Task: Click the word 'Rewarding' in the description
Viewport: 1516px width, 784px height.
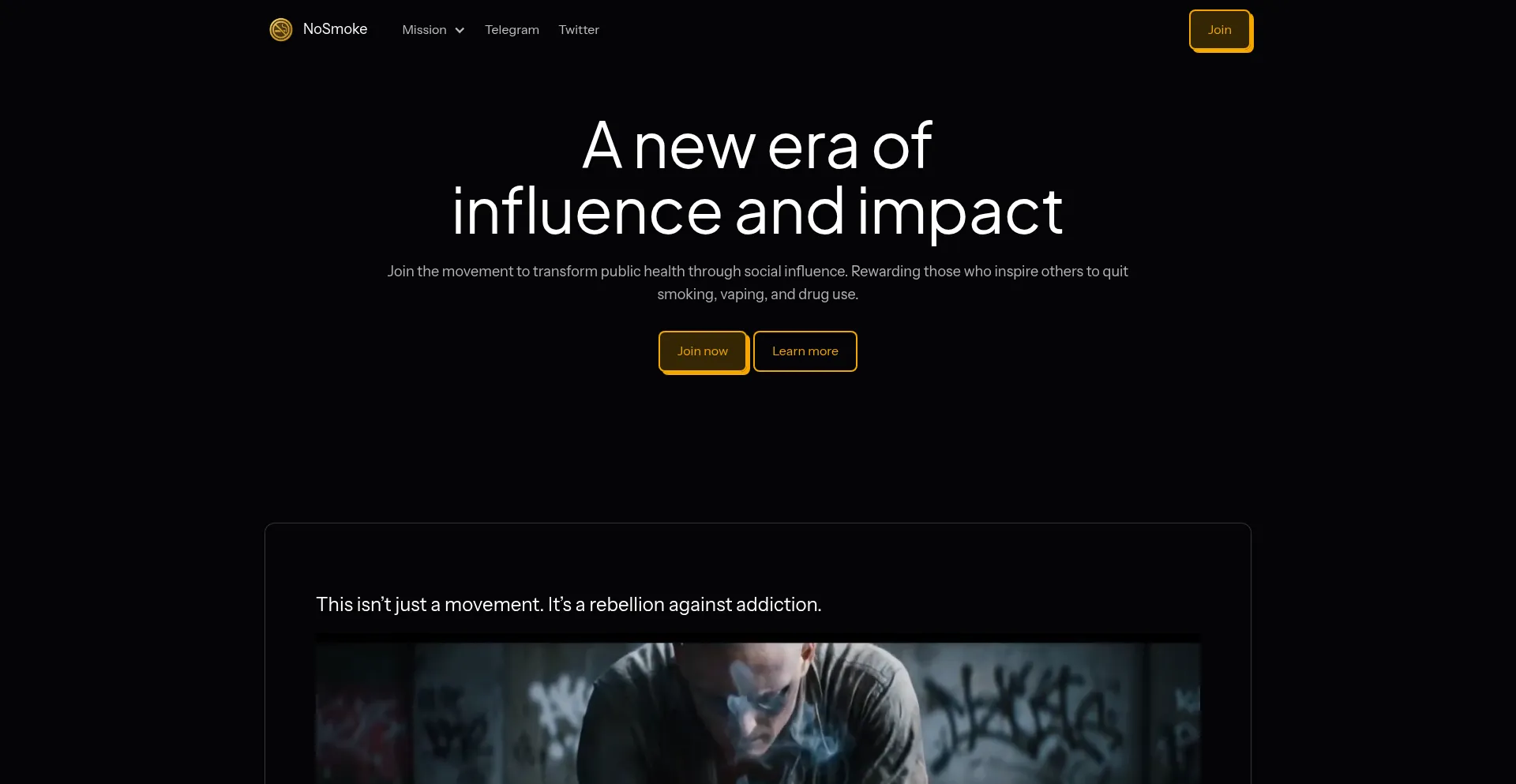Action: pyautogui.click(x=886, y=271)
